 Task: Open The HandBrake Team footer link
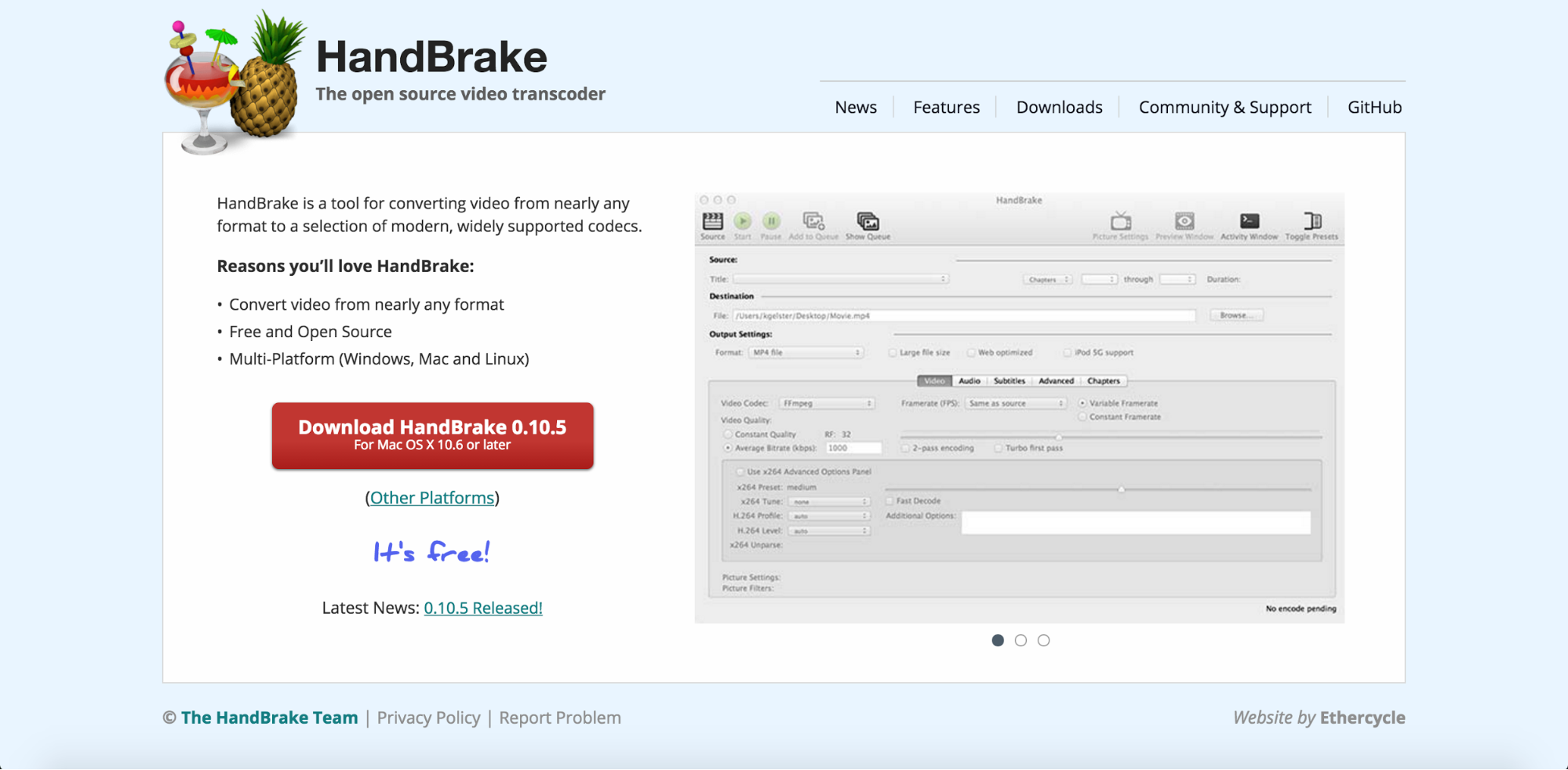click(269, 717)
